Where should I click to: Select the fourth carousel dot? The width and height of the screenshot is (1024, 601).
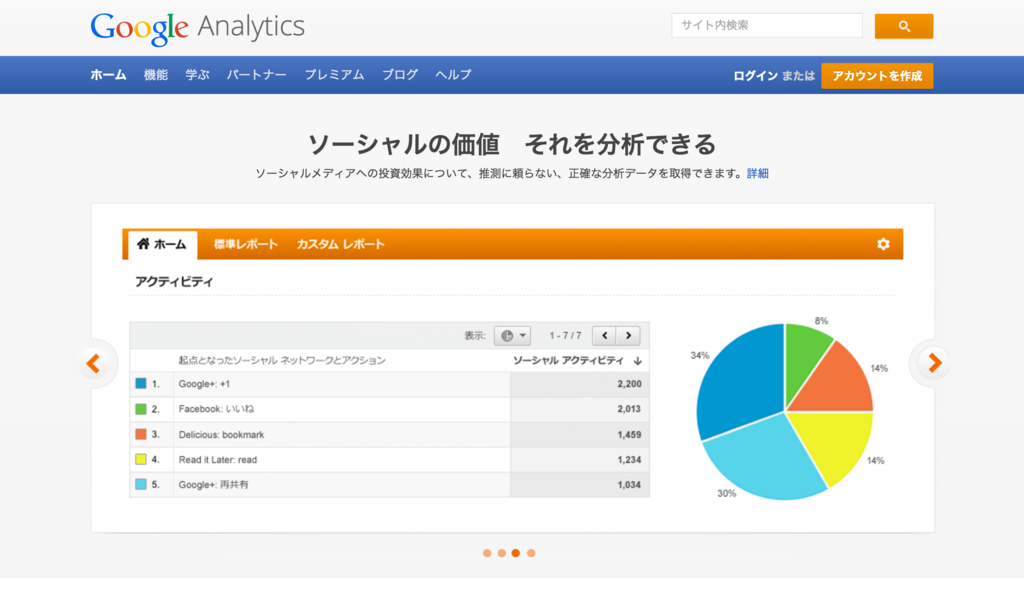(531, 553)
